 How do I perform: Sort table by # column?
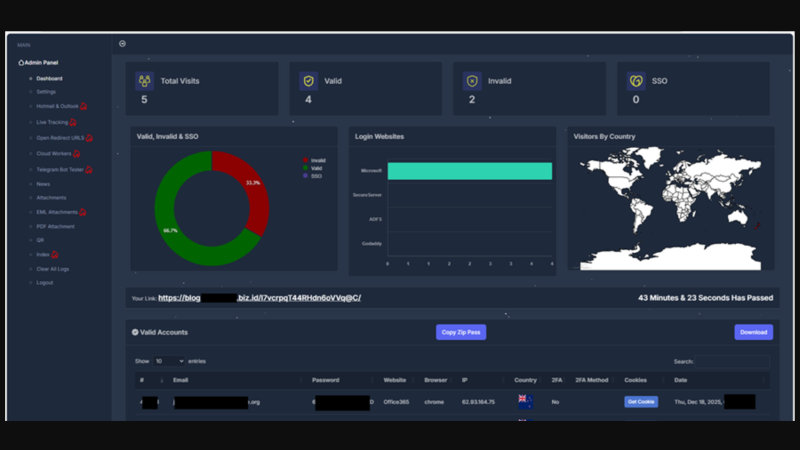point(152,380)
